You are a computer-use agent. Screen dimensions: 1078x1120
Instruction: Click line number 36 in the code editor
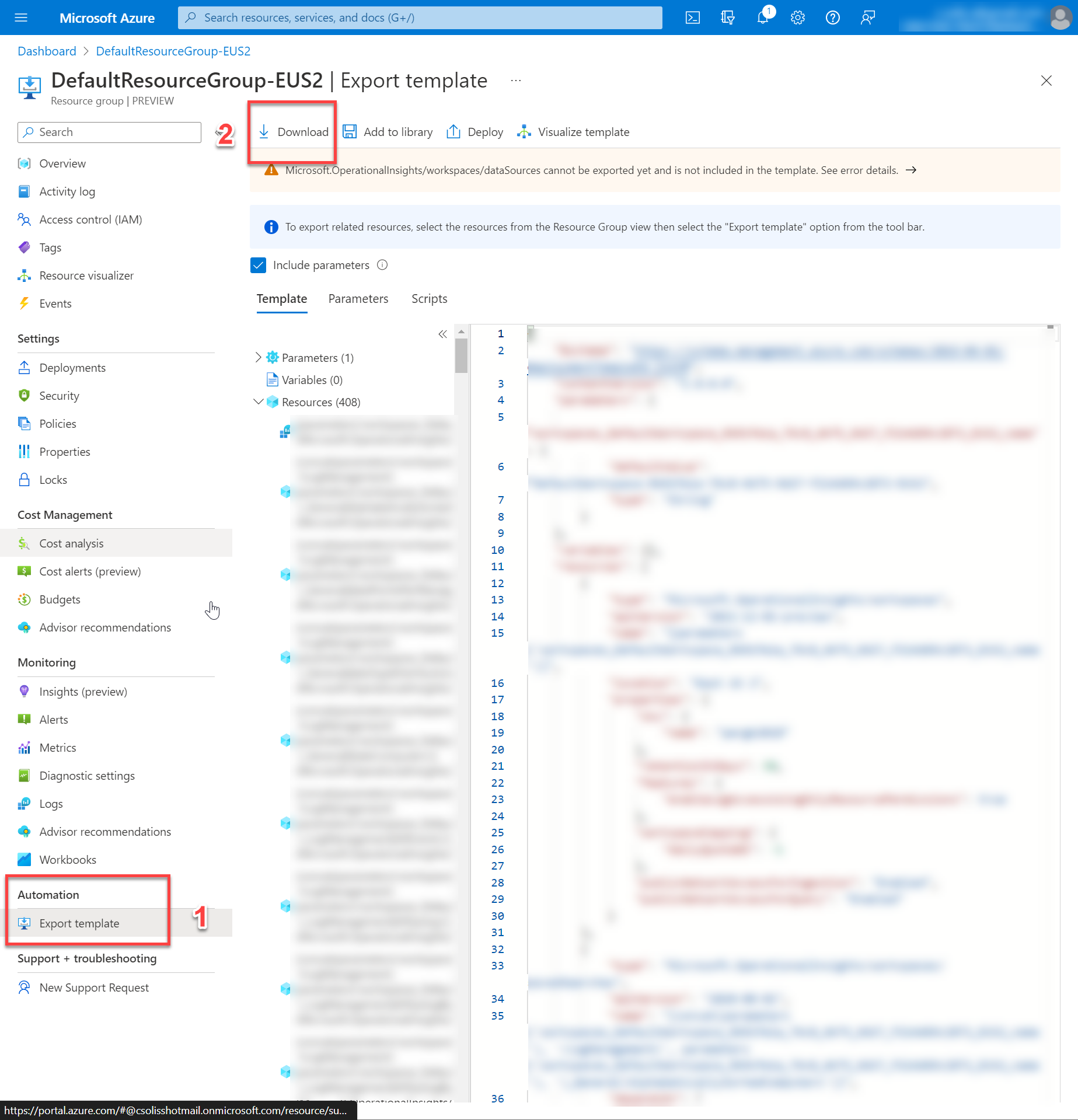(497, 1098)
